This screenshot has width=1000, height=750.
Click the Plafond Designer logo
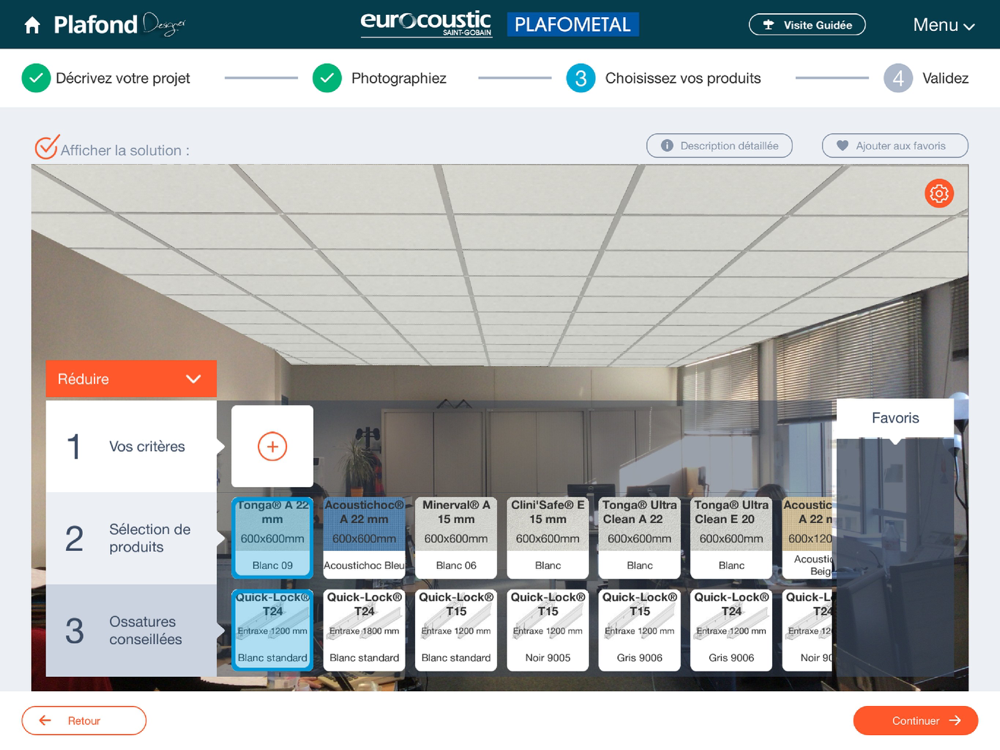[120, 25]
